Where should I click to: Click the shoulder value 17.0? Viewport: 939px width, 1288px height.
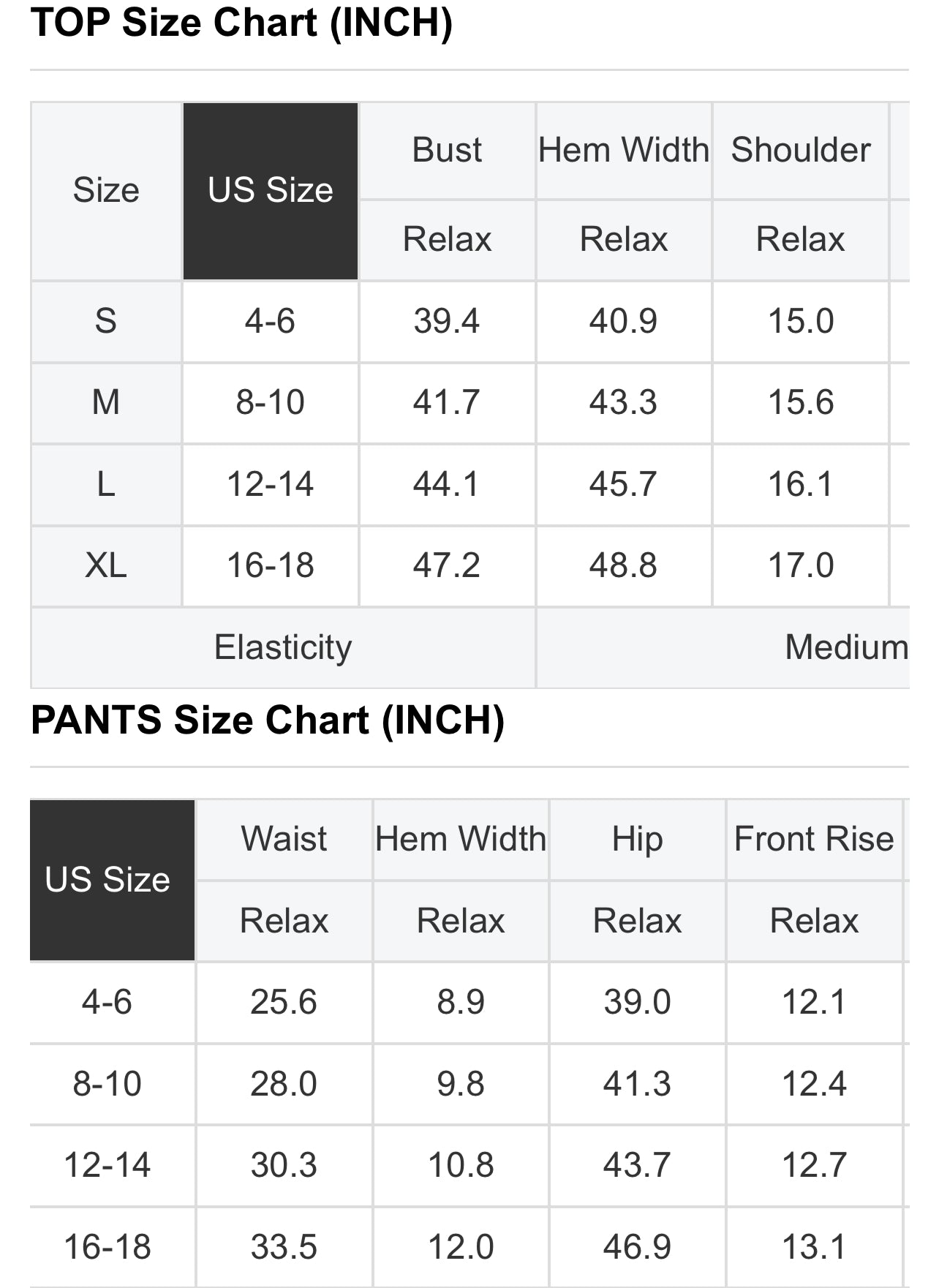click(x=801, y=565)
